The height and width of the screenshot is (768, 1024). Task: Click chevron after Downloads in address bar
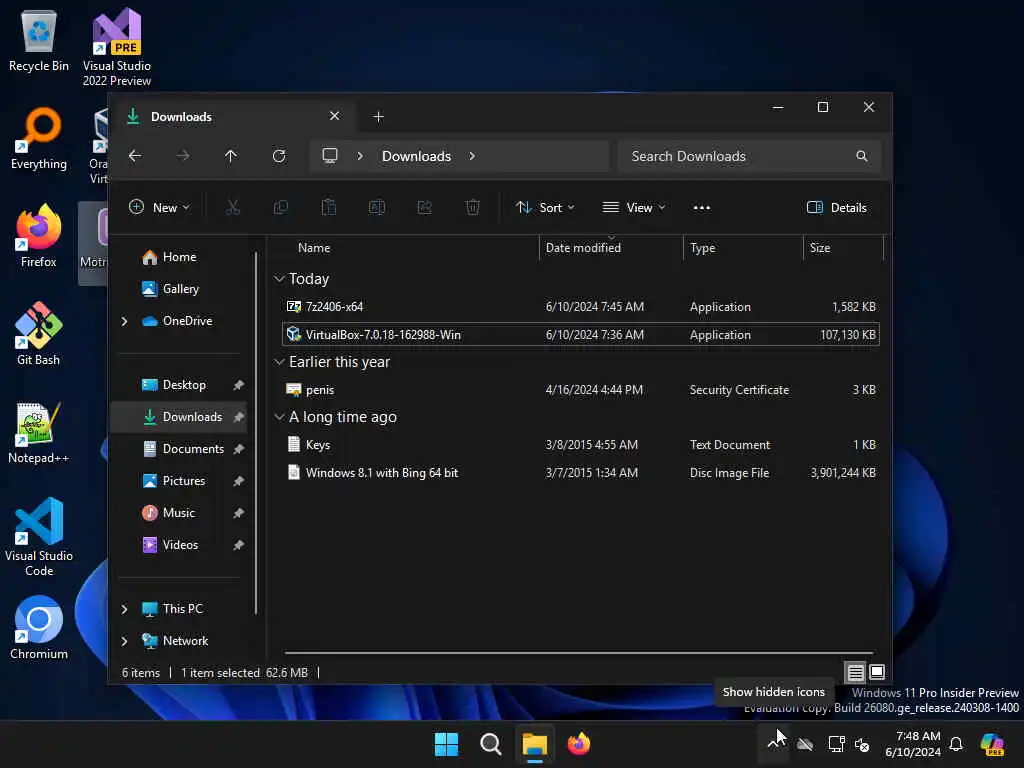coord(472,156)
